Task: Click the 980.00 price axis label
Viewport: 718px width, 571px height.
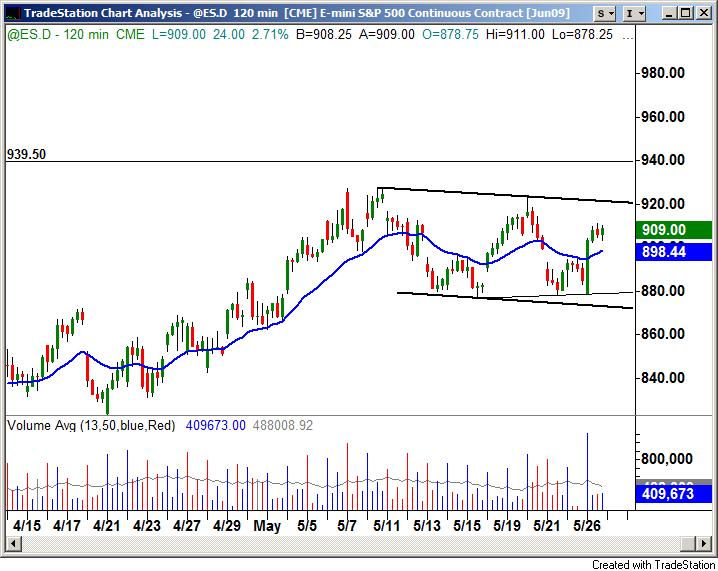Action: point(663,73)
